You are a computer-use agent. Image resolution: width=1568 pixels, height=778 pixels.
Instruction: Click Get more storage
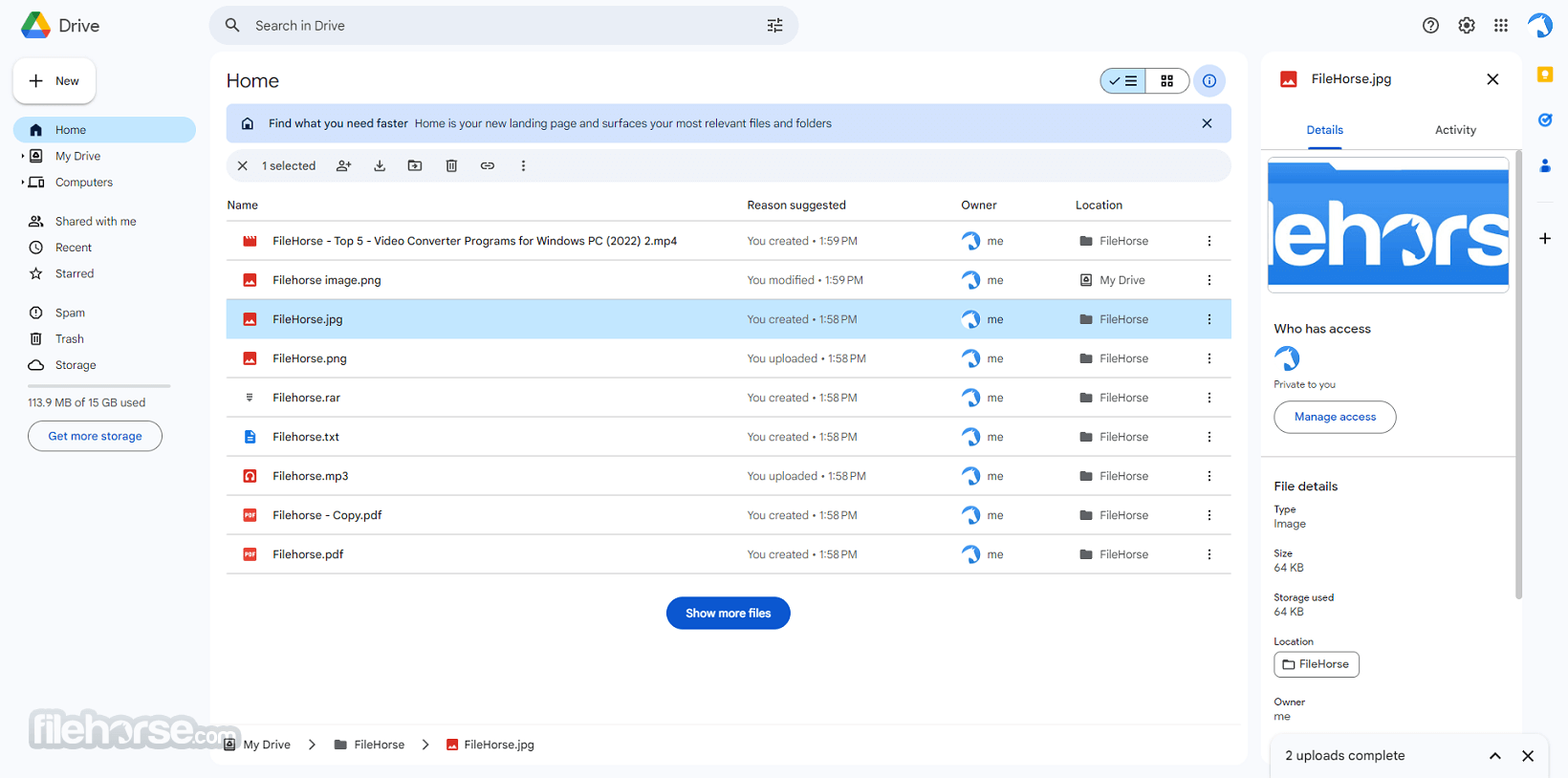click(x=95, y=436)
